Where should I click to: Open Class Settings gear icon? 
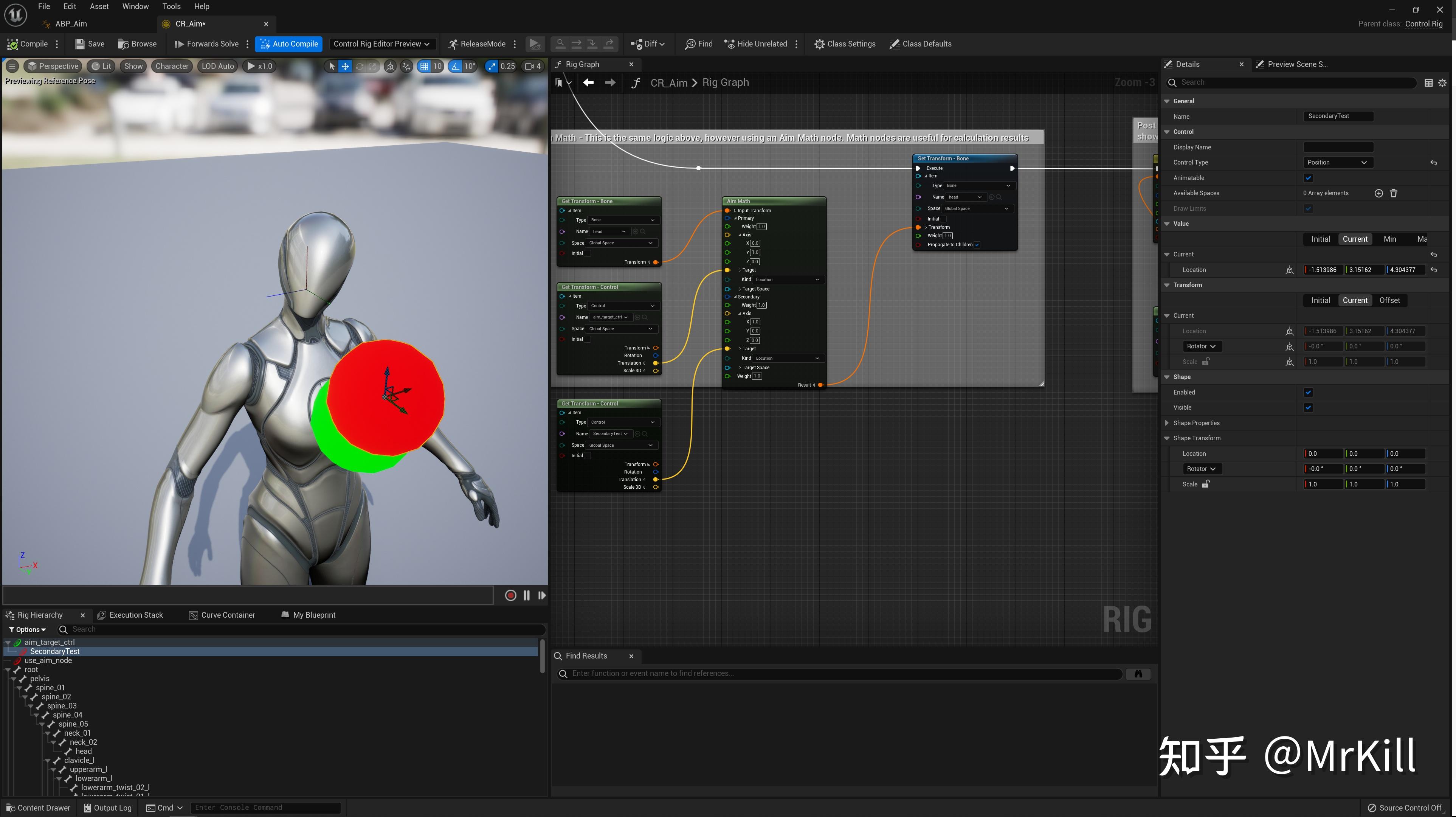(819, 44)
